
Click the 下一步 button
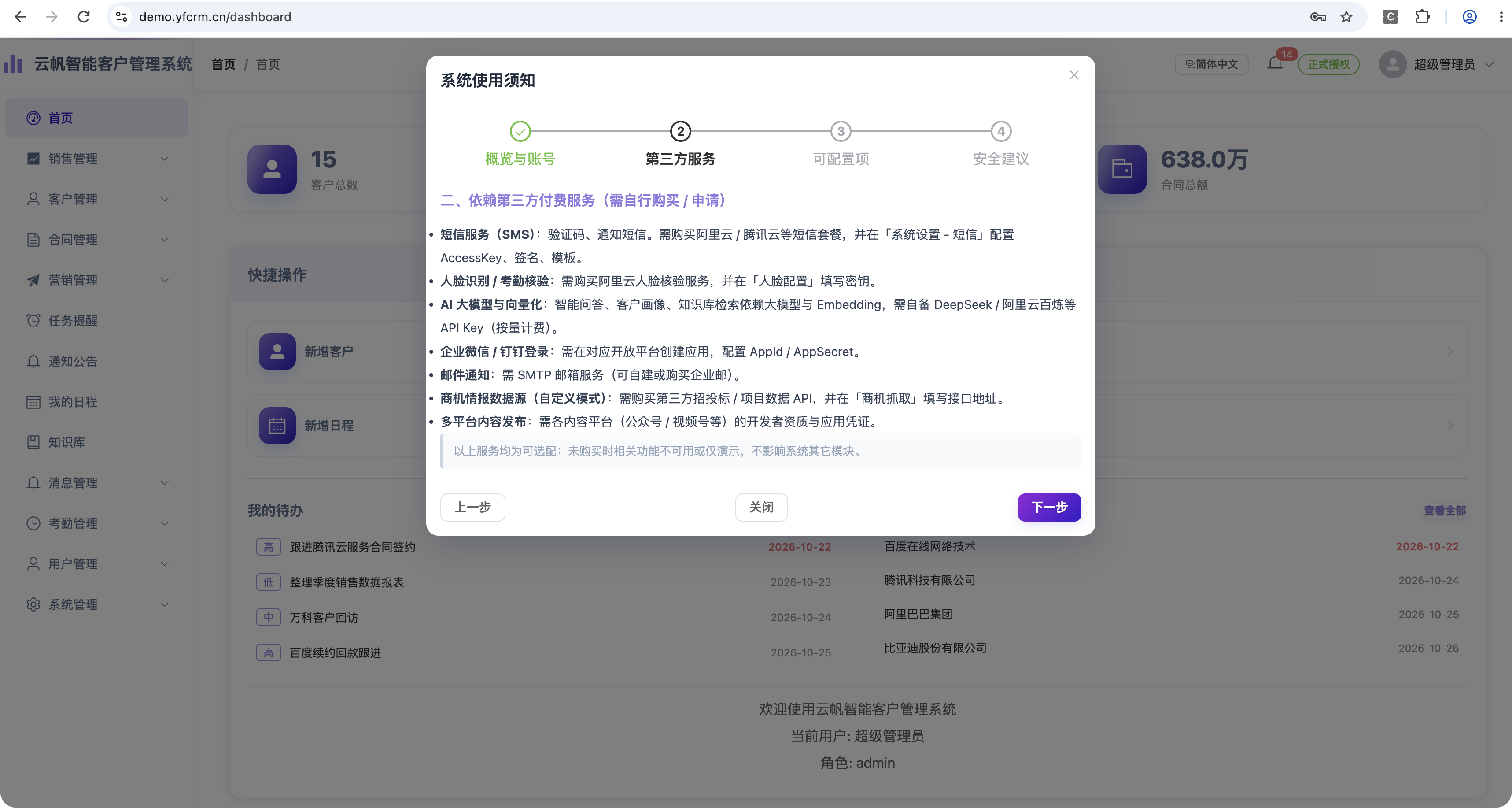pyautogui.click(x=1049, y=507)
